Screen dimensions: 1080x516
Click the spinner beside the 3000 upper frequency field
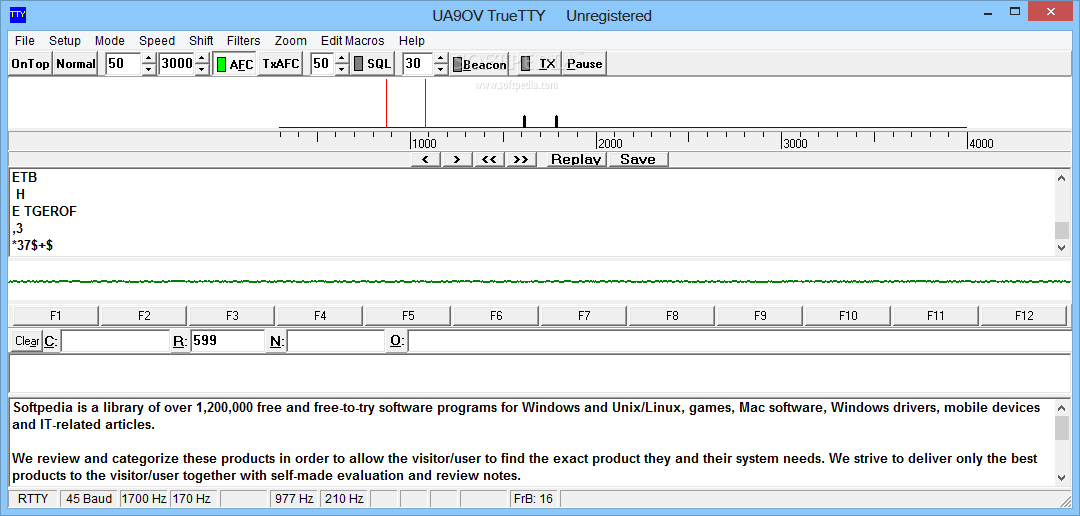click(x=202, y=64)
